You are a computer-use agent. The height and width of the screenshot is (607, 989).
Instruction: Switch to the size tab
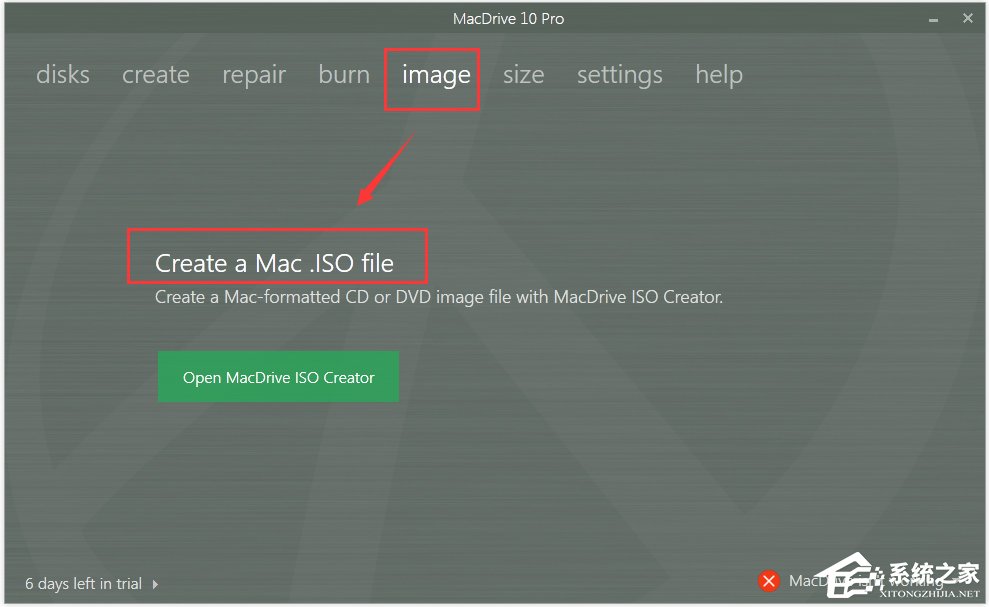(524, 75)
